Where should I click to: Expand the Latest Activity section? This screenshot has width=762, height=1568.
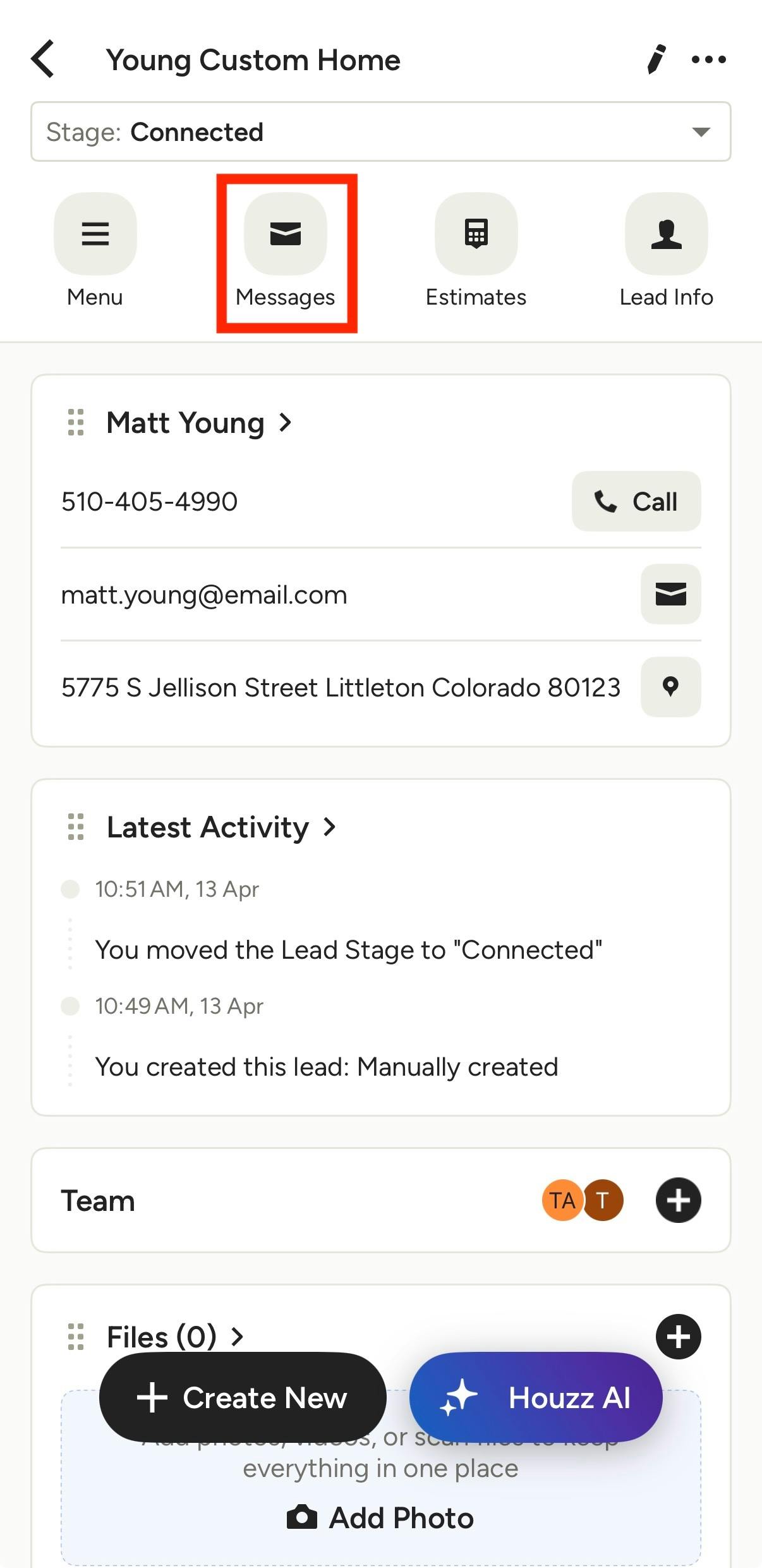(221, 827)
